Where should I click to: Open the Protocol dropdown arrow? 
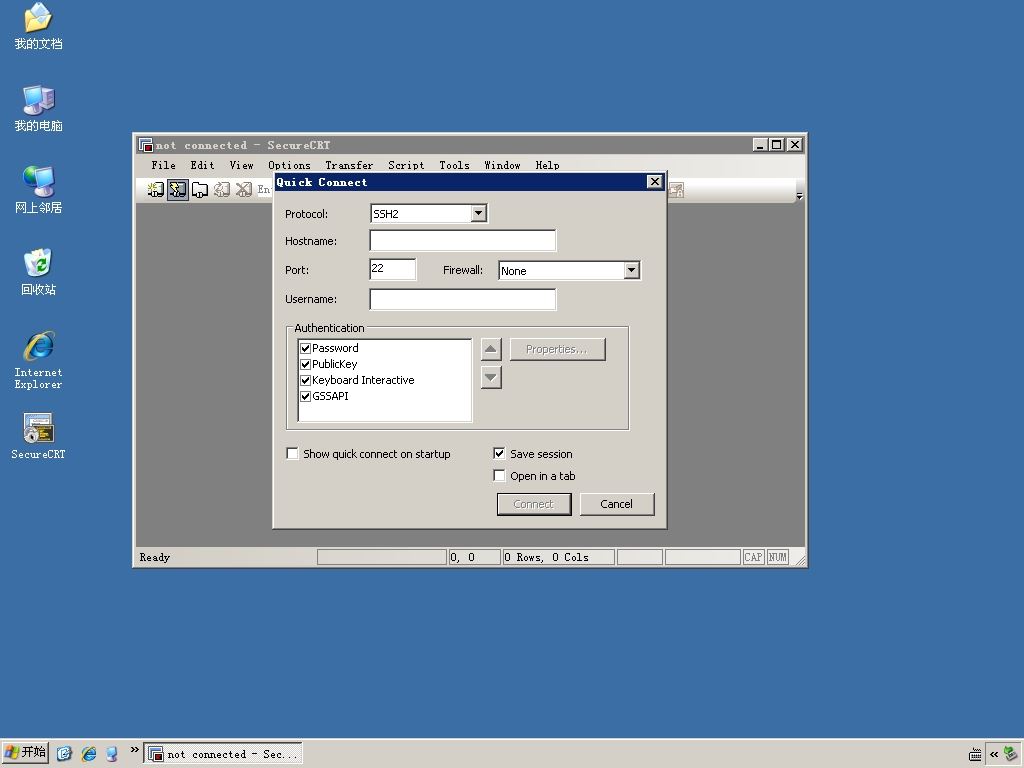point(479,213)
